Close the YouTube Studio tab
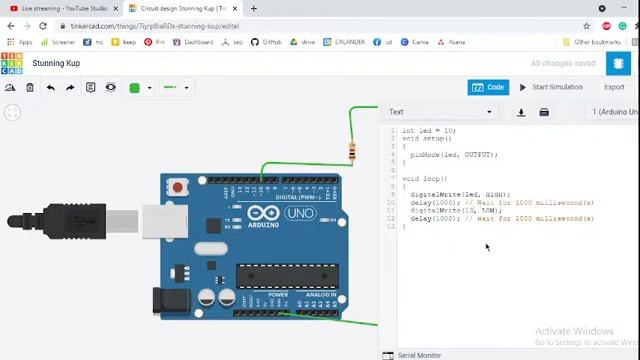640x360 pixels. [x=116, y=9]
